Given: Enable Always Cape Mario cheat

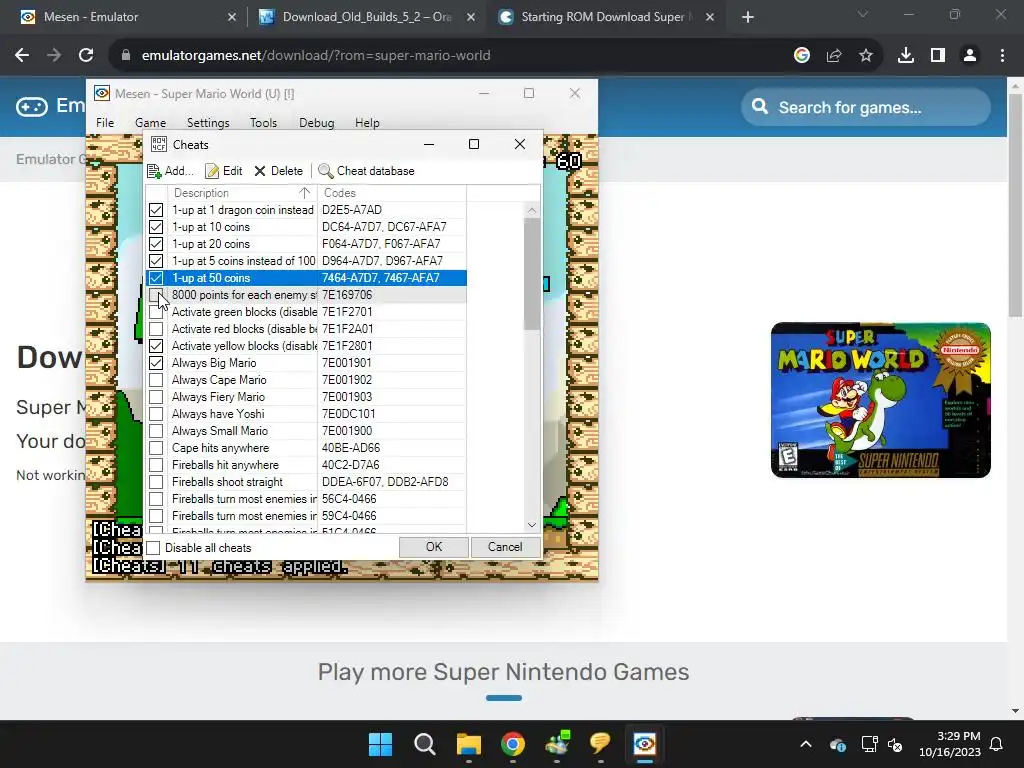Looking at the screenshot, I should 155,379.
